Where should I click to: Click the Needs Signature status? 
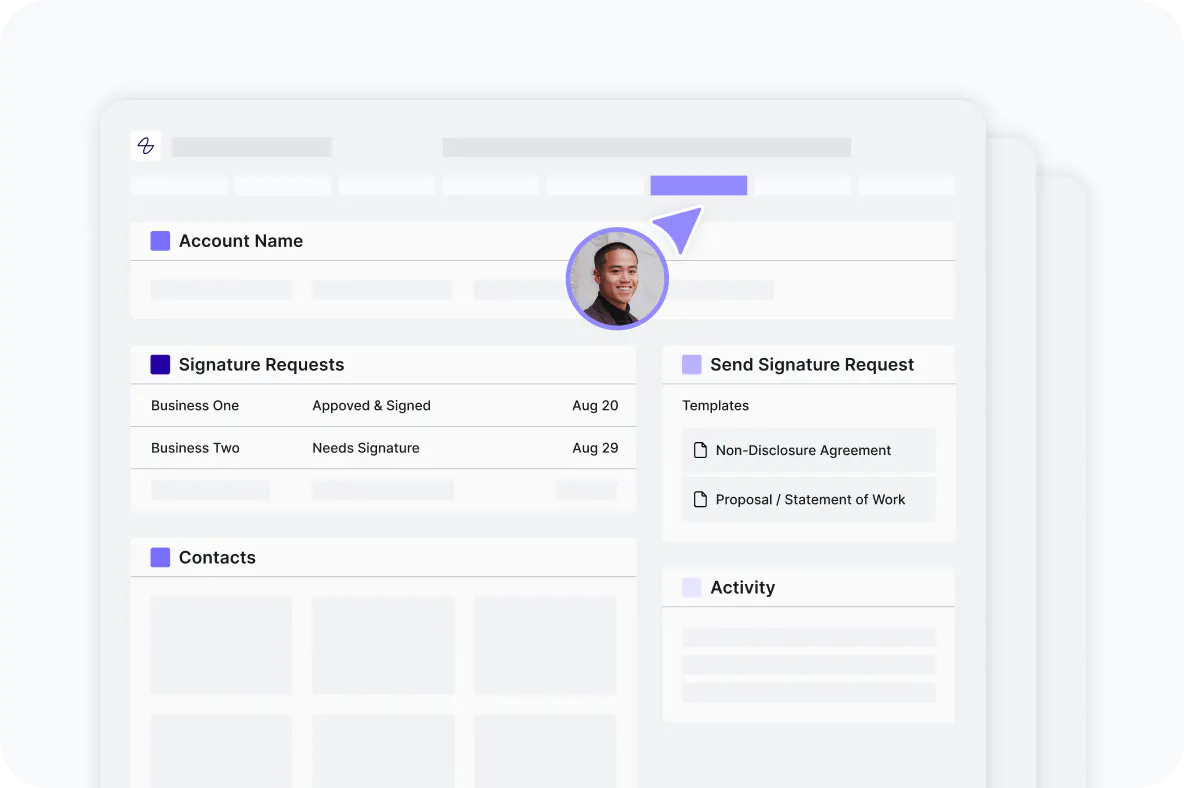click(365, 448)
